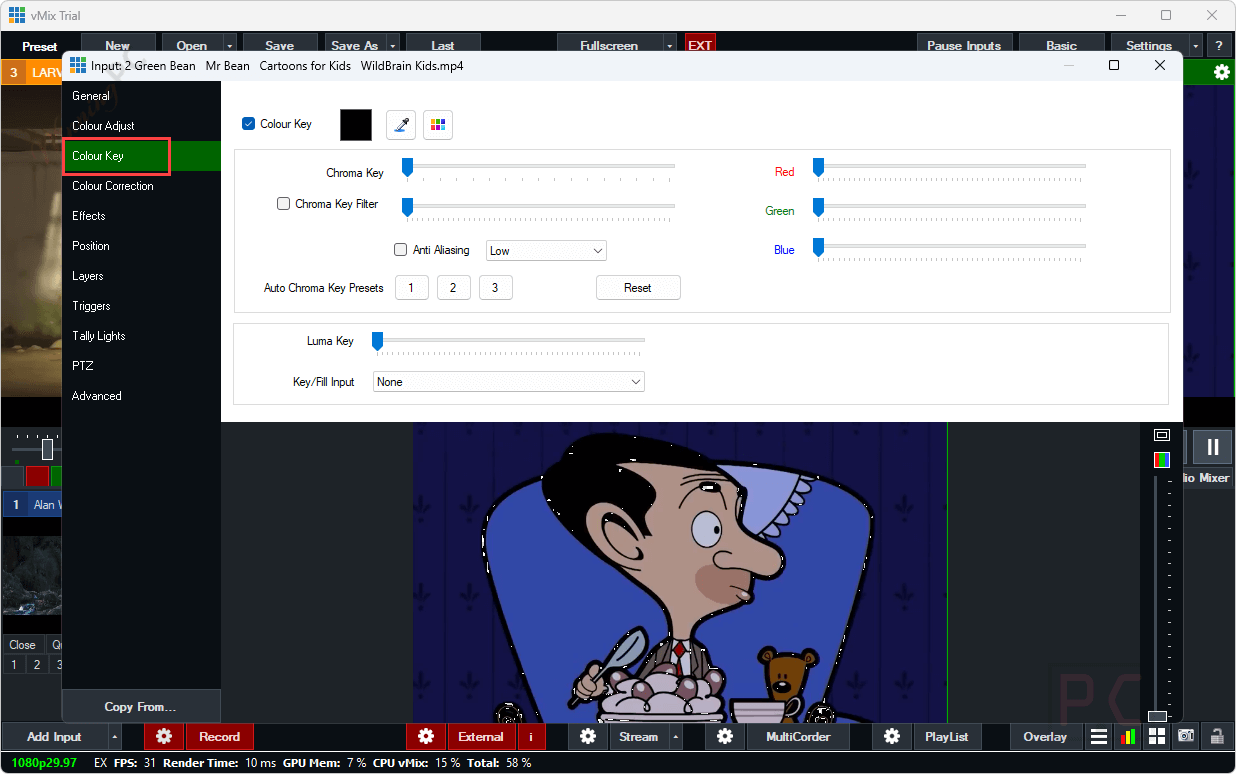Click the Add Input button
This screenshot has height=774, width=1236.
click(54, 737)
